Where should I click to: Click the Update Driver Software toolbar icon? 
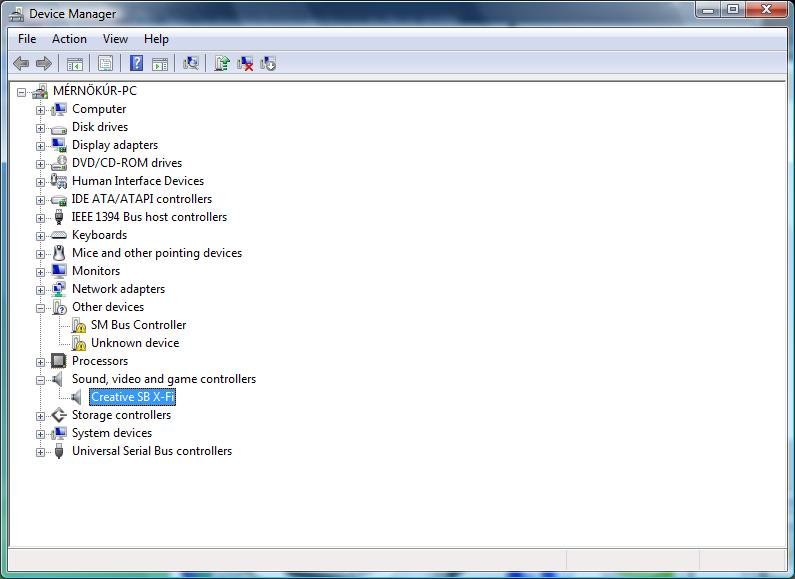click(x=222, y=63)
